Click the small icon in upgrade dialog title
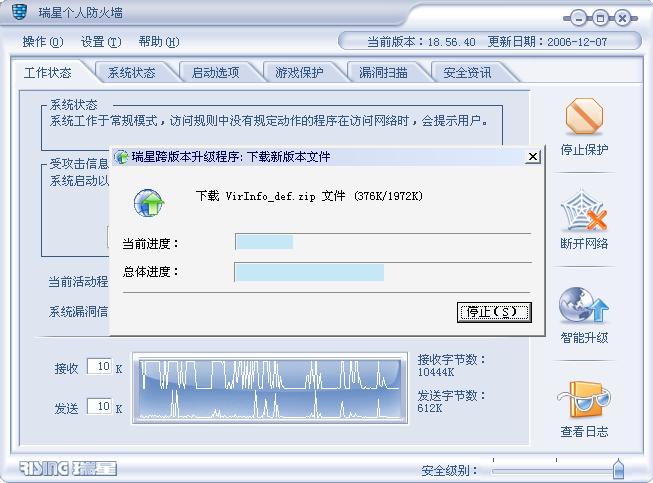Image resolution: width=653 pixels, height=483 pixels. [x=122, y=157]
